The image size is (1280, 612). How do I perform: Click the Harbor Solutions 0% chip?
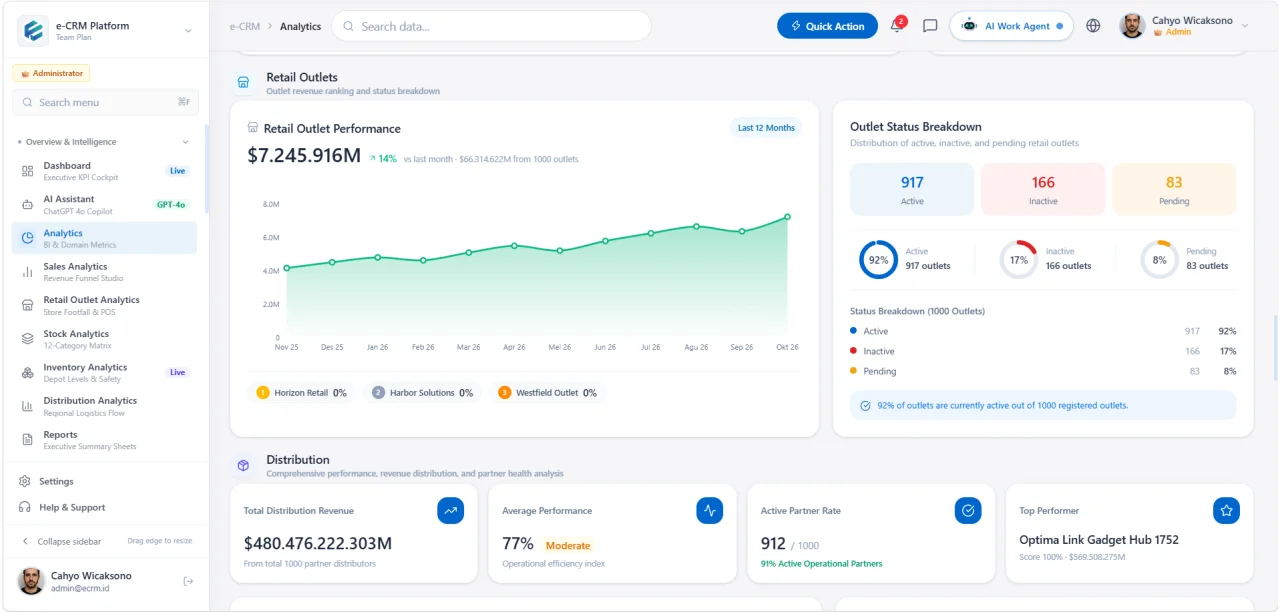coord(422,393)
